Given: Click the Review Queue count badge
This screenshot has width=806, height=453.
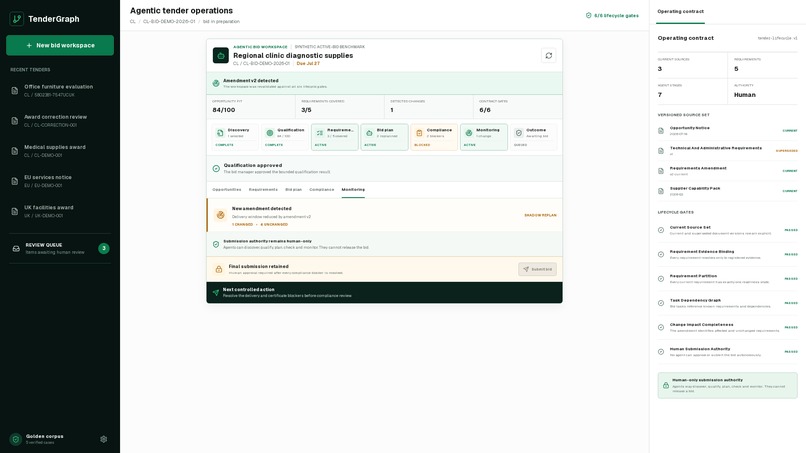Looking at the screenshot, I should 104,248.
